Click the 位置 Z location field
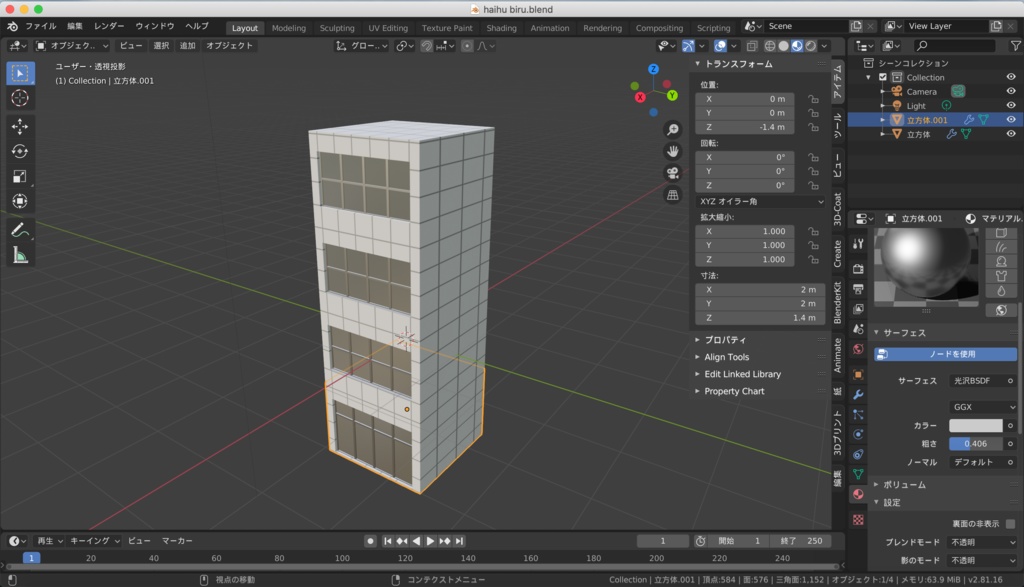Screen dimensions: 1024x587 (x=746, y=127)
